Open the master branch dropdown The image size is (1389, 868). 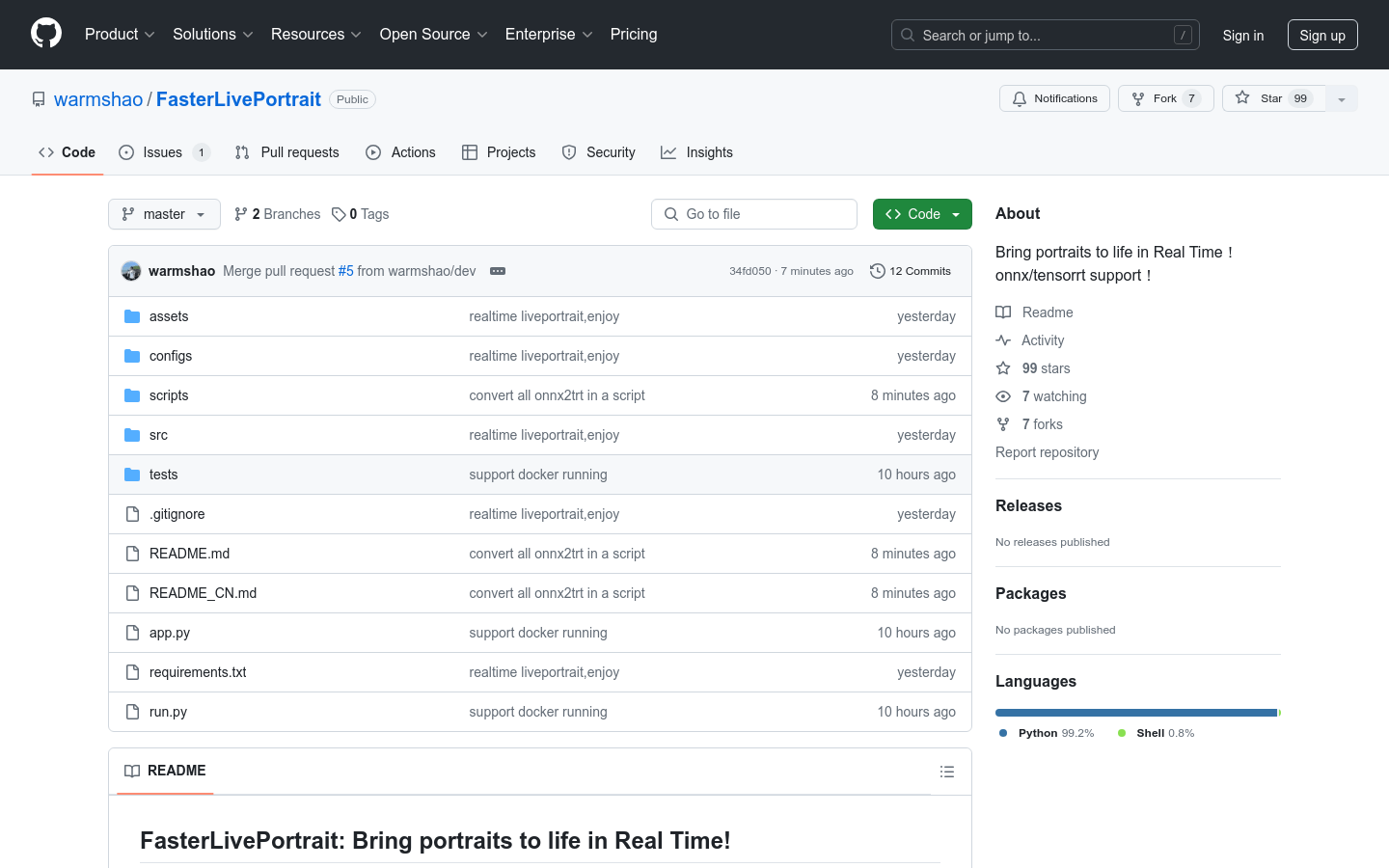(x=164, y=214)
